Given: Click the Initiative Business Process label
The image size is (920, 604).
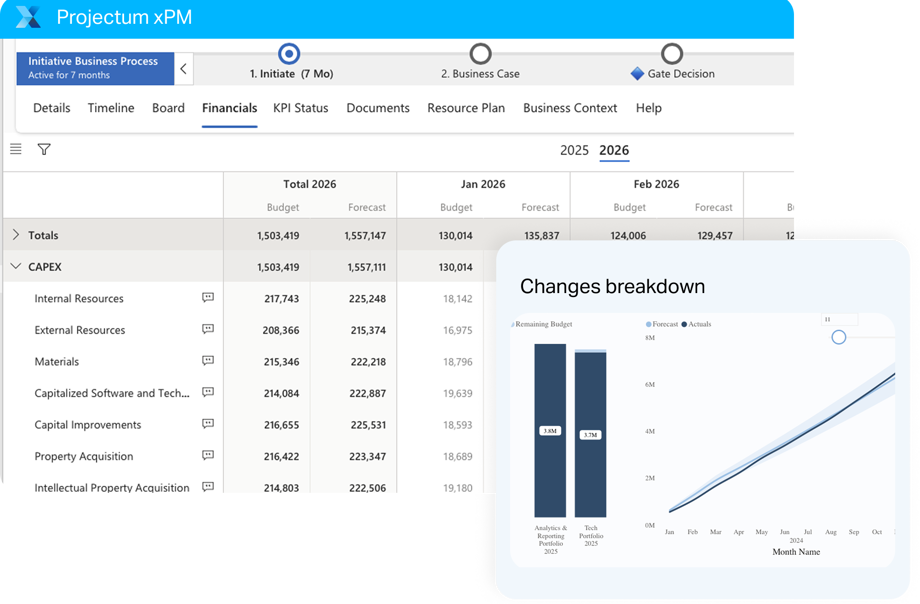Looking at the screenshot, I should tap(93, 61).
